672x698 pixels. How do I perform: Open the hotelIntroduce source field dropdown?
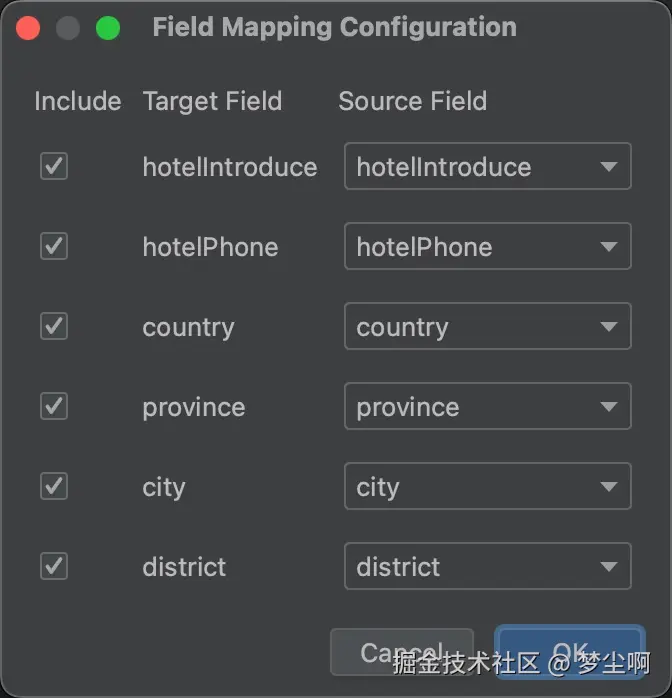pos(487,166)
